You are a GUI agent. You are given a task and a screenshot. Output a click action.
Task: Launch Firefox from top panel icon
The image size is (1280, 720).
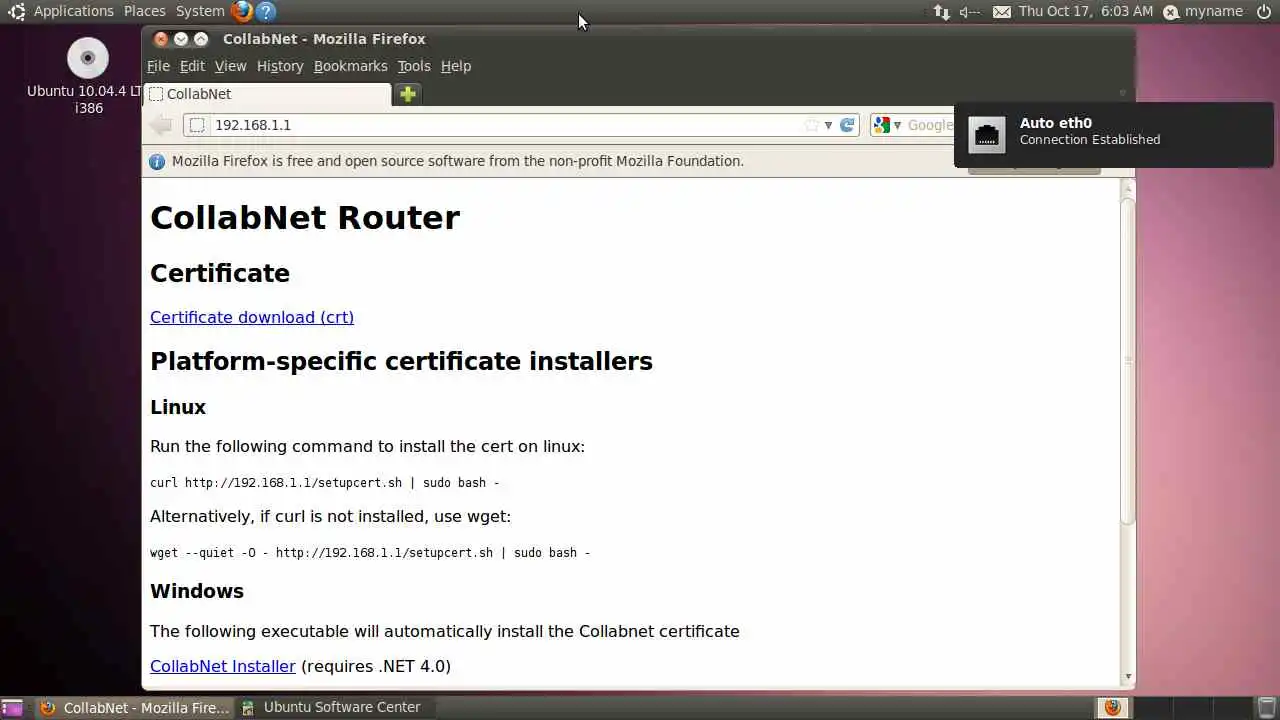point(241,12)
